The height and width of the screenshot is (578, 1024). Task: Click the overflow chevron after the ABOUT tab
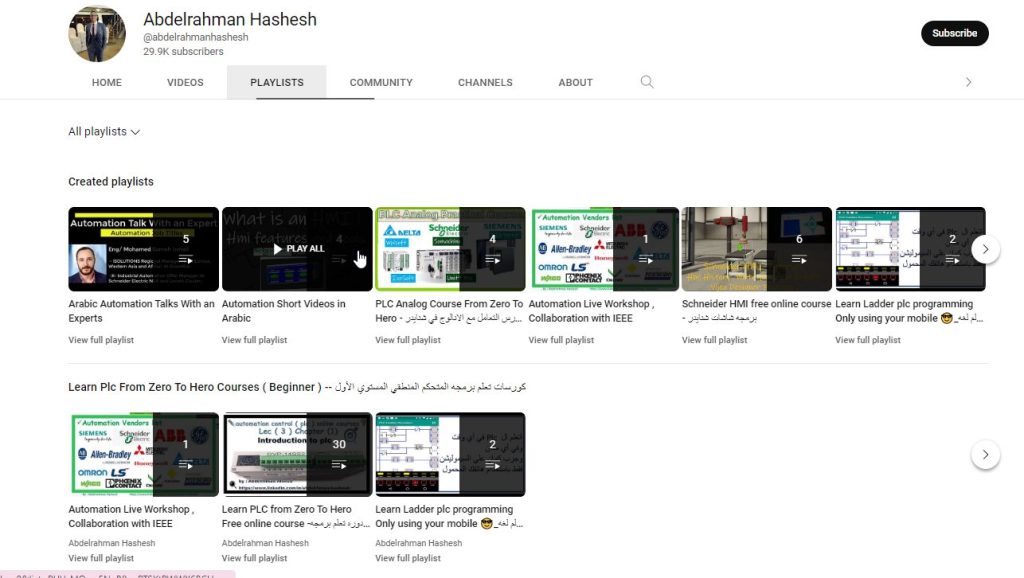967,82
